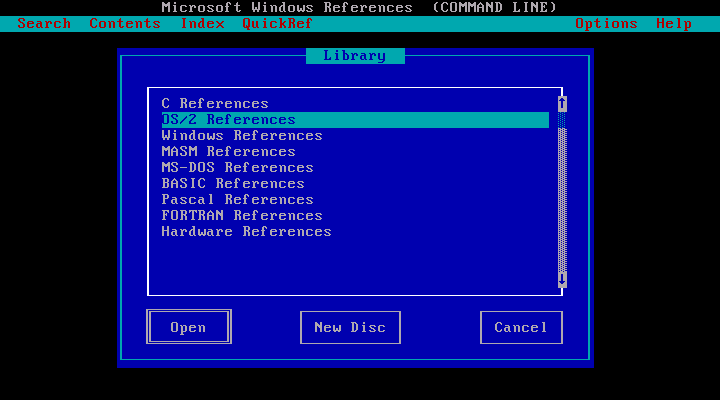The width and height of the screenshot is (720, 400).
Task: Open the Help menu
Action: [x=674, y=23]
